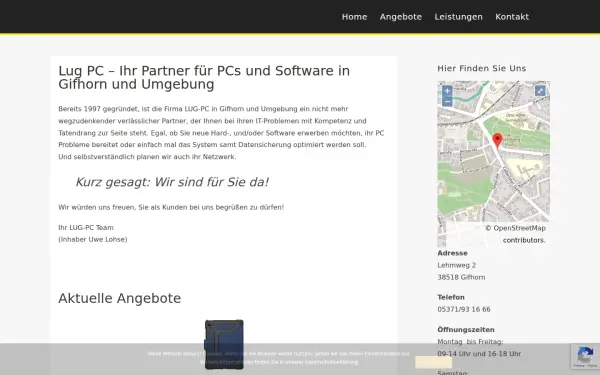Open the Leistungen menu item

(x=458, y=17)
